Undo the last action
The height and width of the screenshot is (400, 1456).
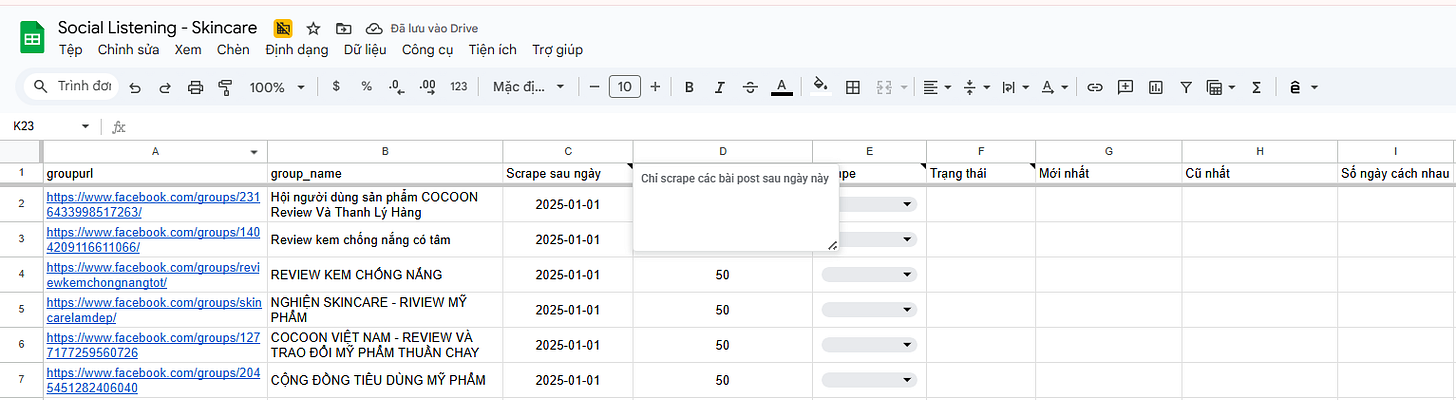tap(135, 87)
